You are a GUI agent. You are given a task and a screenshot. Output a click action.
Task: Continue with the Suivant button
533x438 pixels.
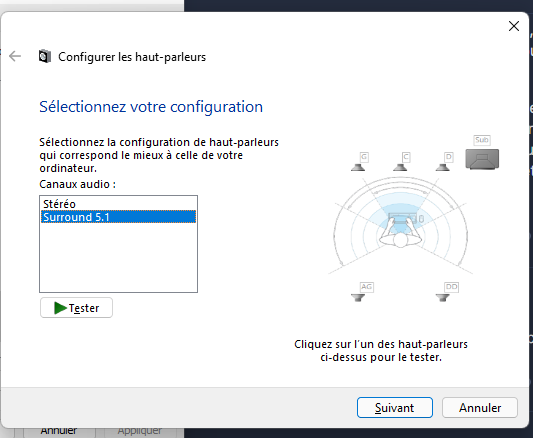point(395,407)
